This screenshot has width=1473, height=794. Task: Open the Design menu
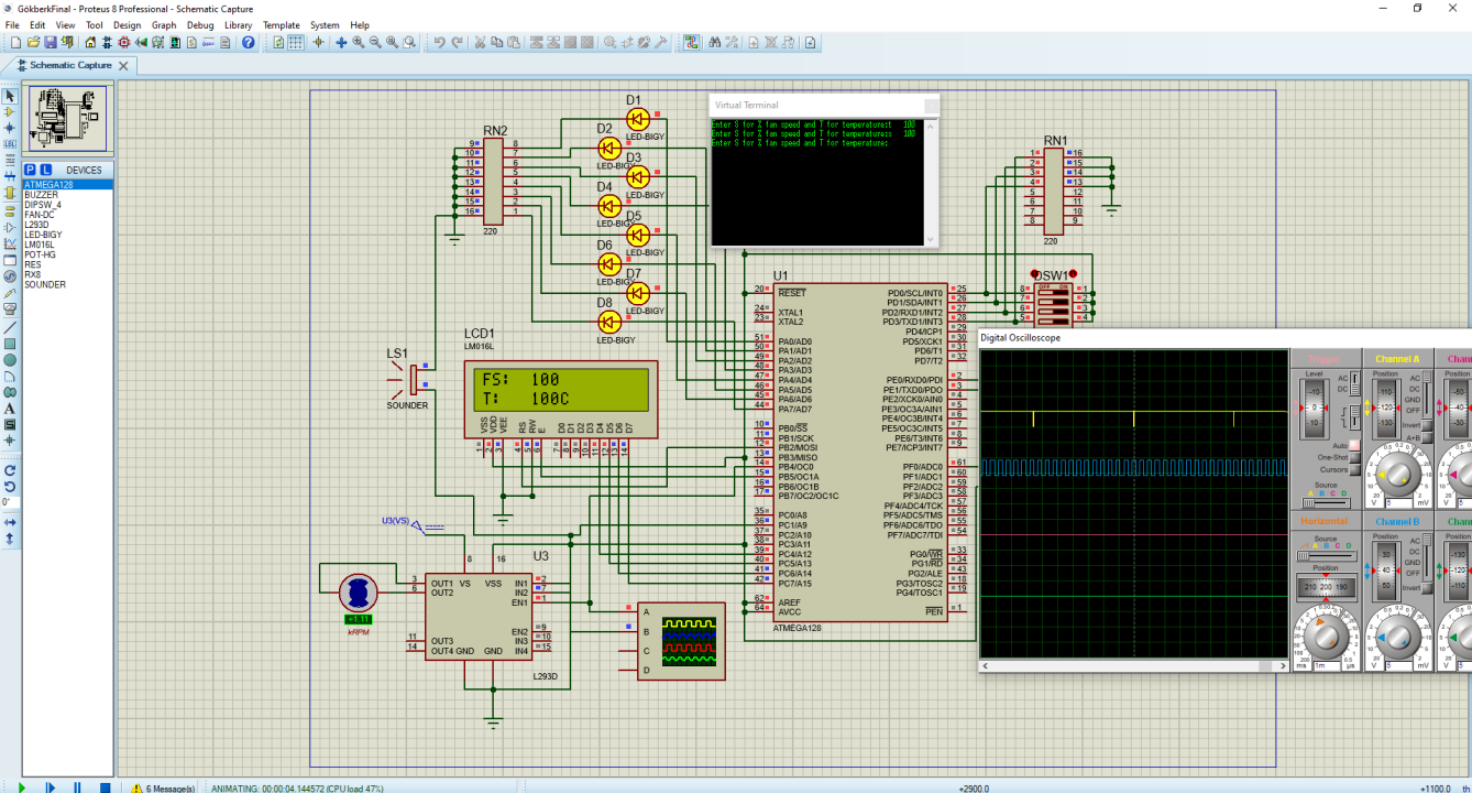coord(127,25)
